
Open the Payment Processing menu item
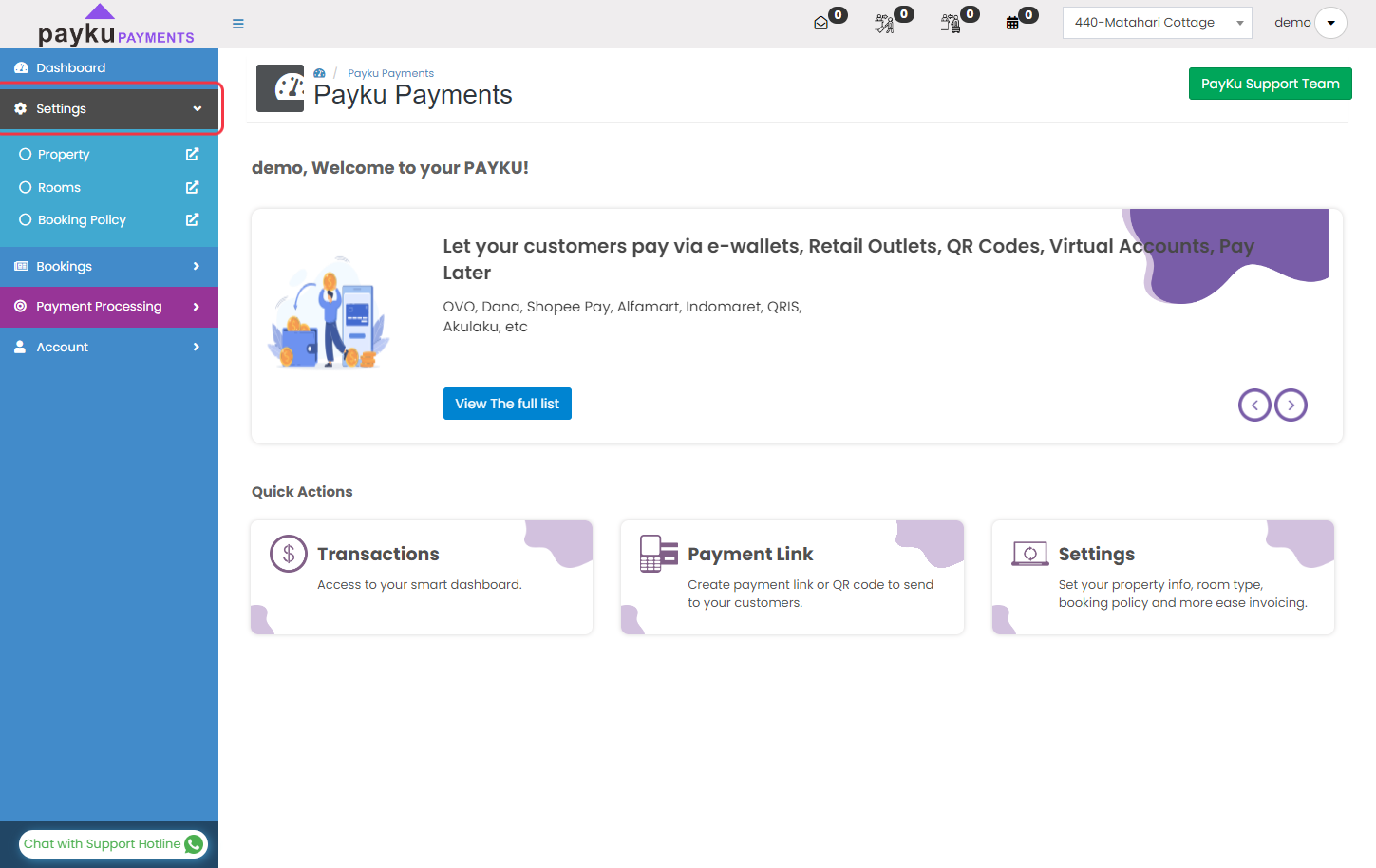109,306
